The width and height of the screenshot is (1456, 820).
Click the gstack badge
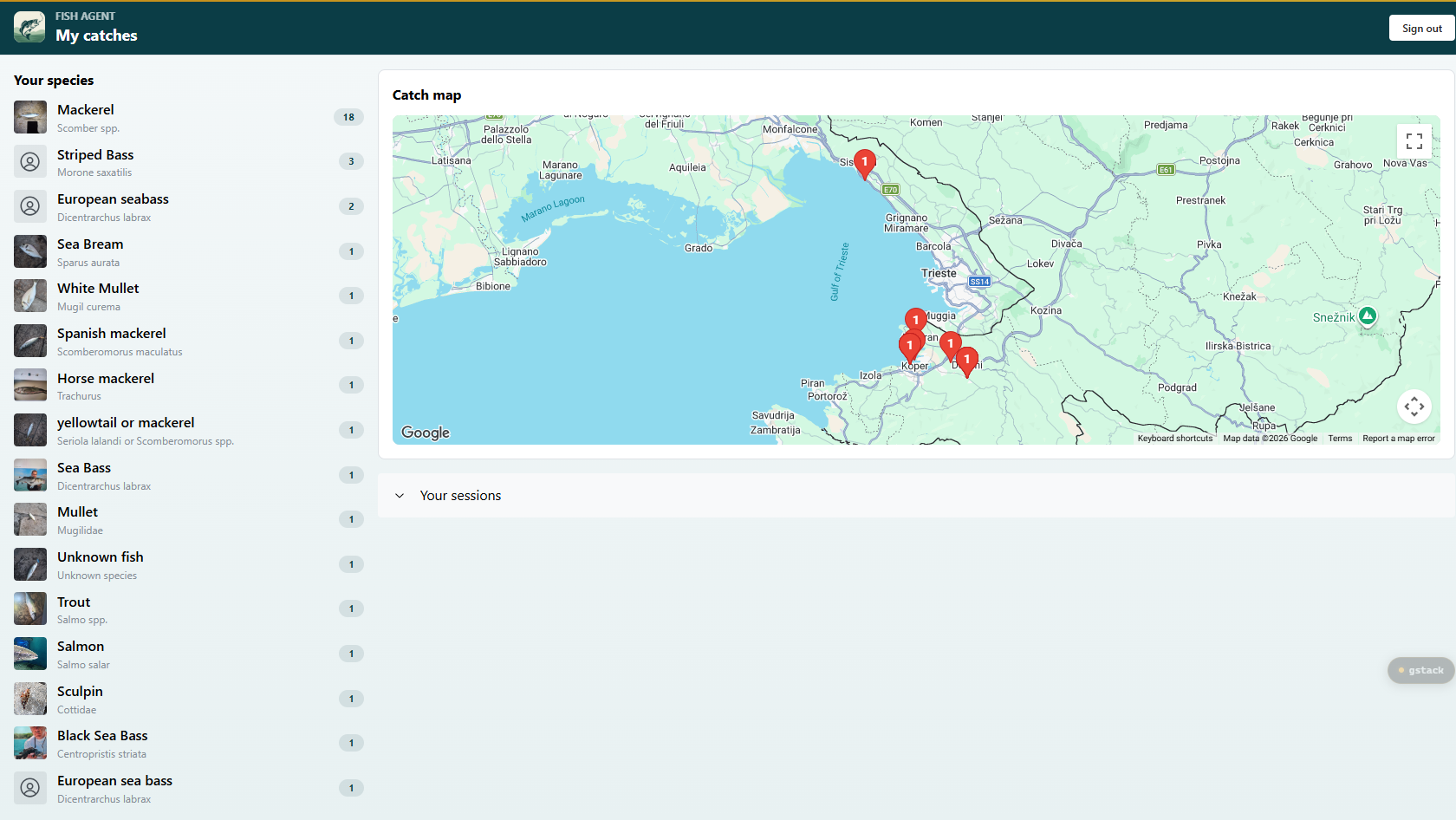[x=1421, y=670]
